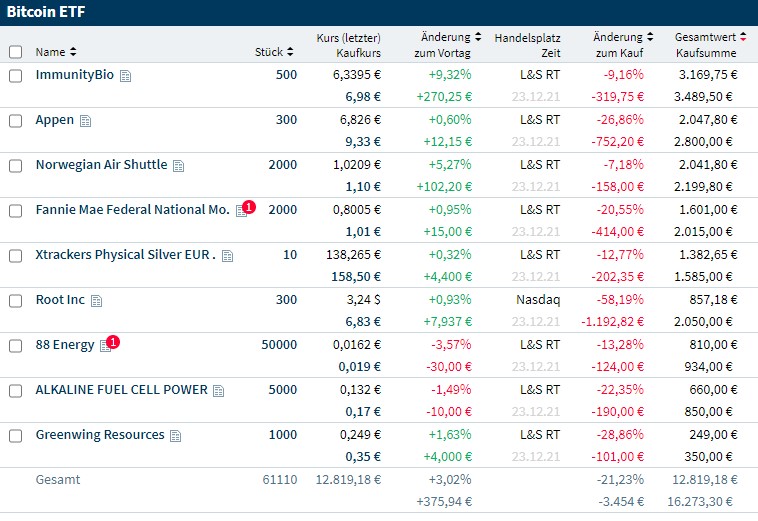Tick the ImmunityBio row checkbox
Image resolution: width=758 pixels, height=521 pixels.
coord(15,76)
